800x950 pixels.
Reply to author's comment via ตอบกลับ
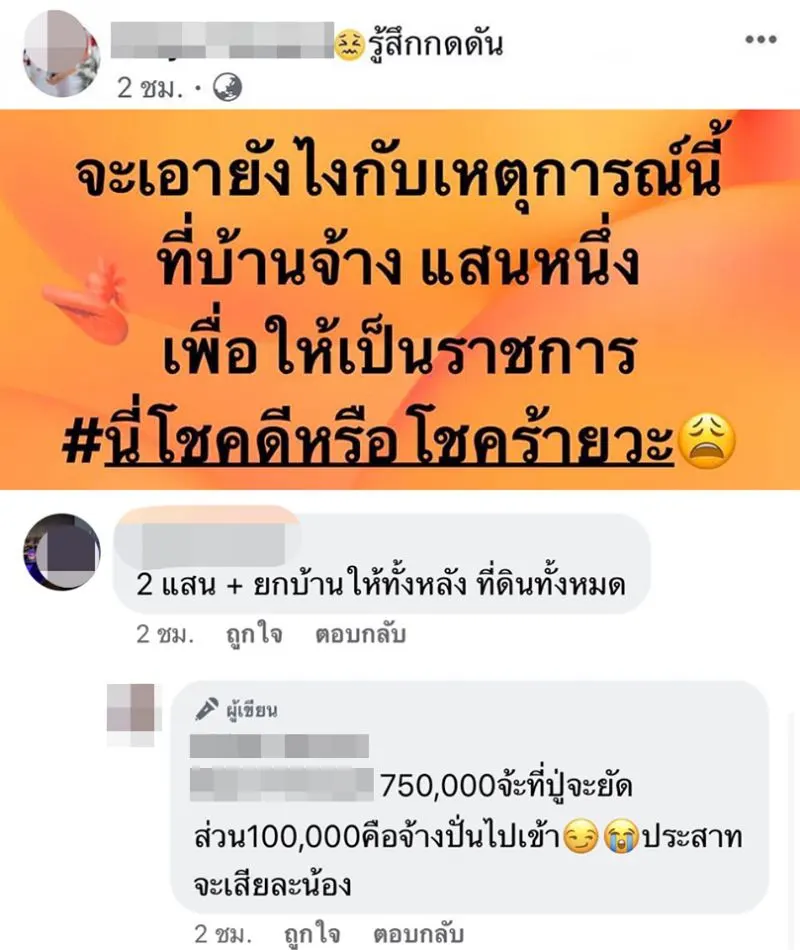coord(418,934)
